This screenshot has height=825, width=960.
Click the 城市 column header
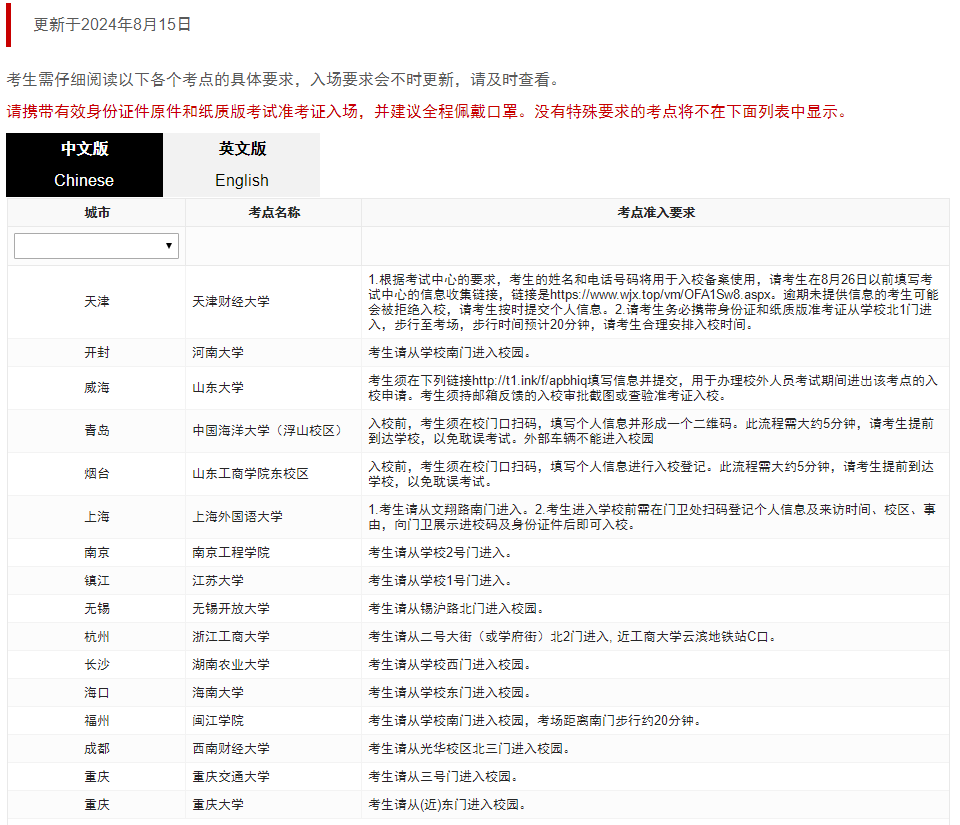pyautogui.click(x=97, y=212)
